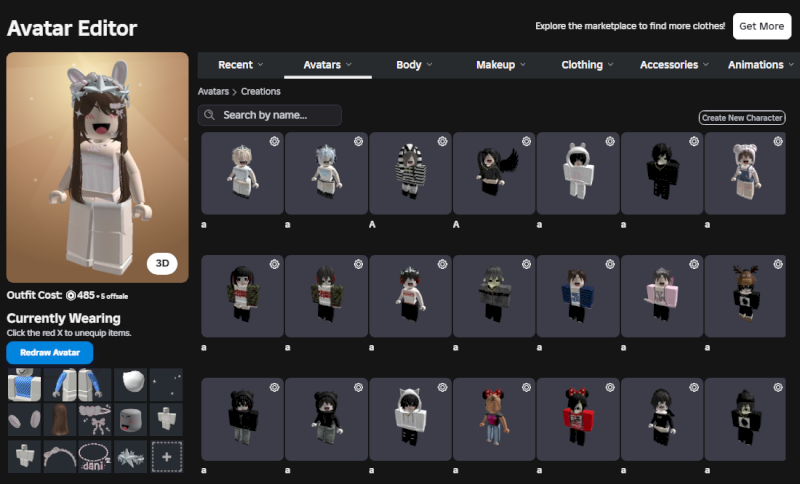The image size is (800, 484).
Task: Open the Accessories dropdown menu
Action: click(x=674, y=65)
